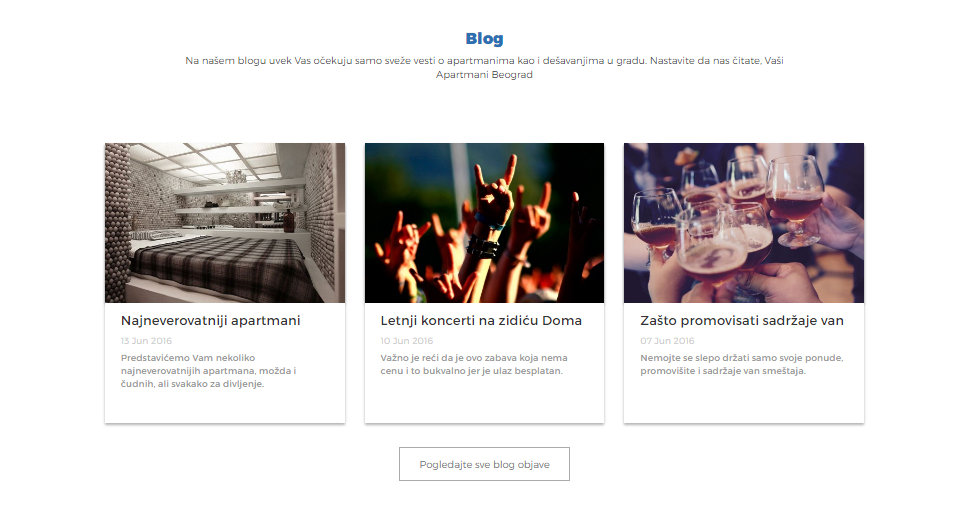Click empty space of third blog card
Viewport: 972px width, 525px height.
744,400
